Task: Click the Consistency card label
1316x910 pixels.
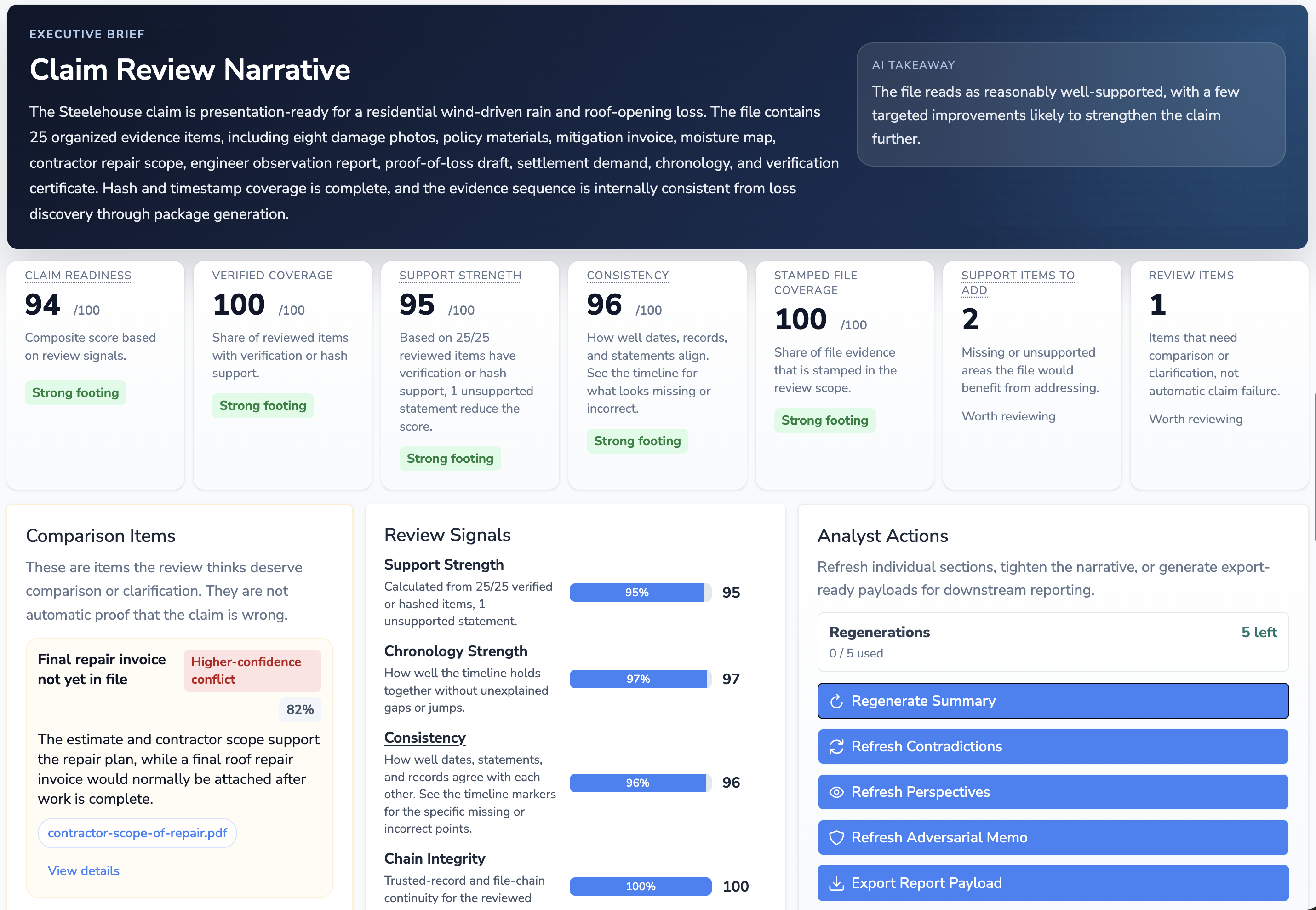Action: click(x=627, y=276)
